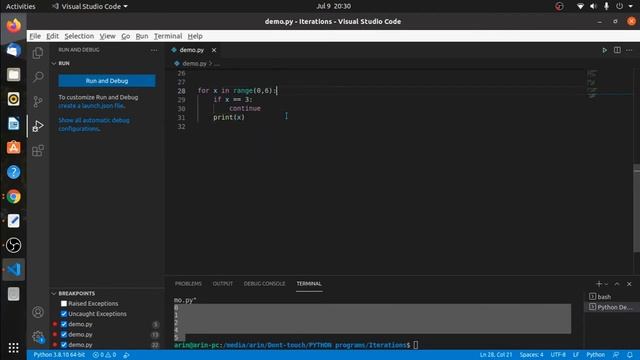Open the Explorer view in activity bar
The image size is (640, 360).
pos(38,53)
